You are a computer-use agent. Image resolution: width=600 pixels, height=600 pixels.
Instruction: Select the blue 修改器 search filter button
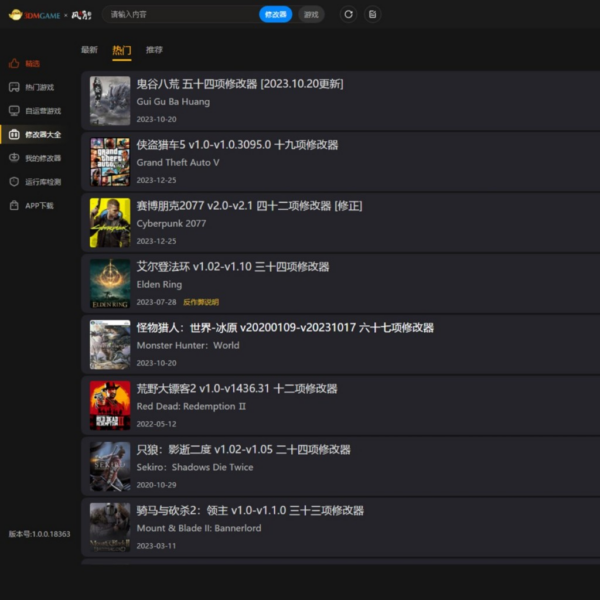(276, 15)
